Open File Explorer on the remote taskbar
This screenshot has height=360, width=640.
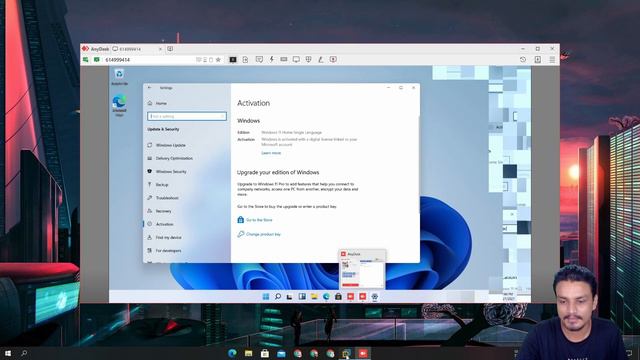point(314,296)
